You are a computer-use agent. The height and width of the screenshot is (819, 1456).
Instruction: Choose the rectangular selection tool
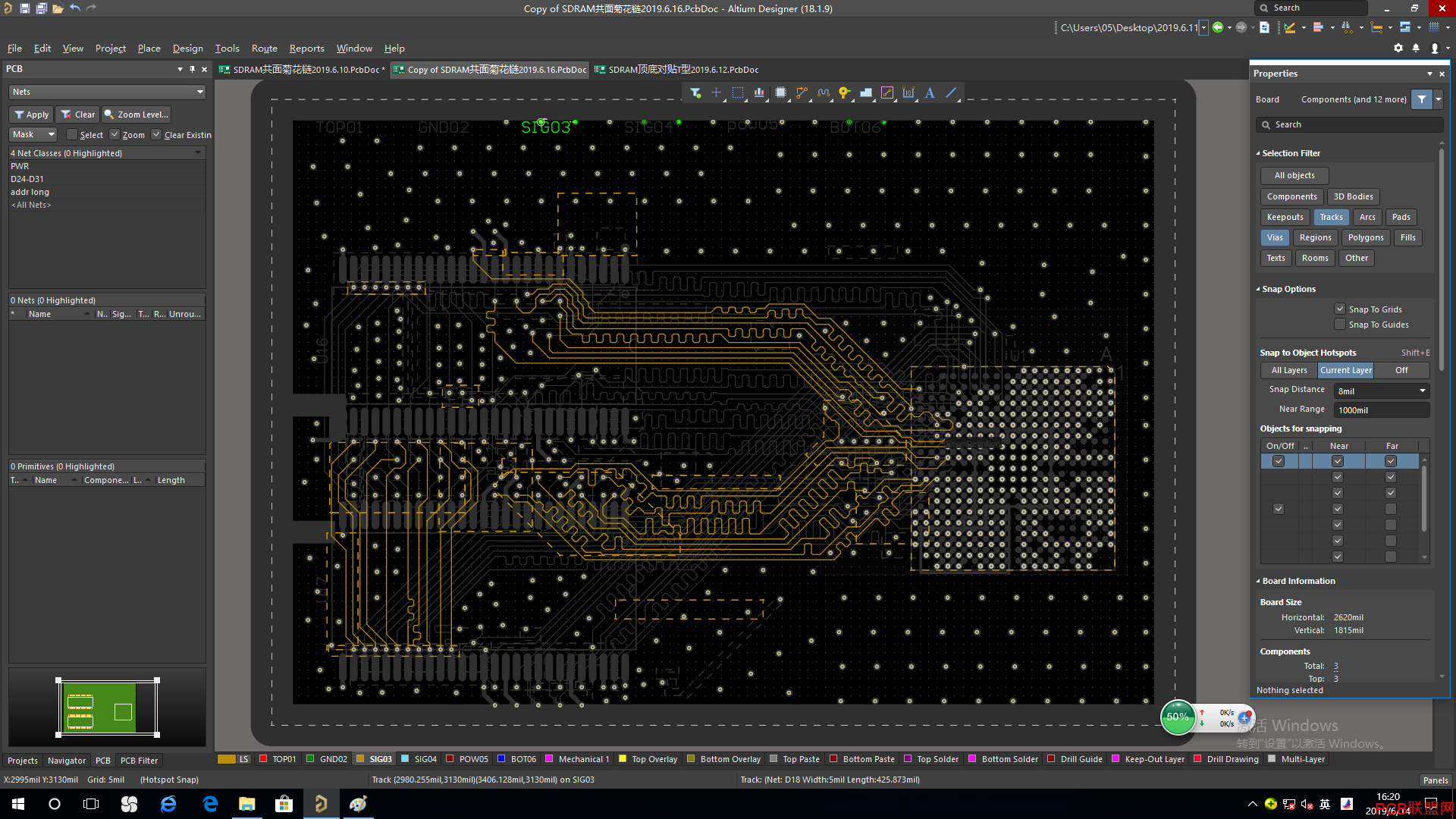(x=738, y=93)
